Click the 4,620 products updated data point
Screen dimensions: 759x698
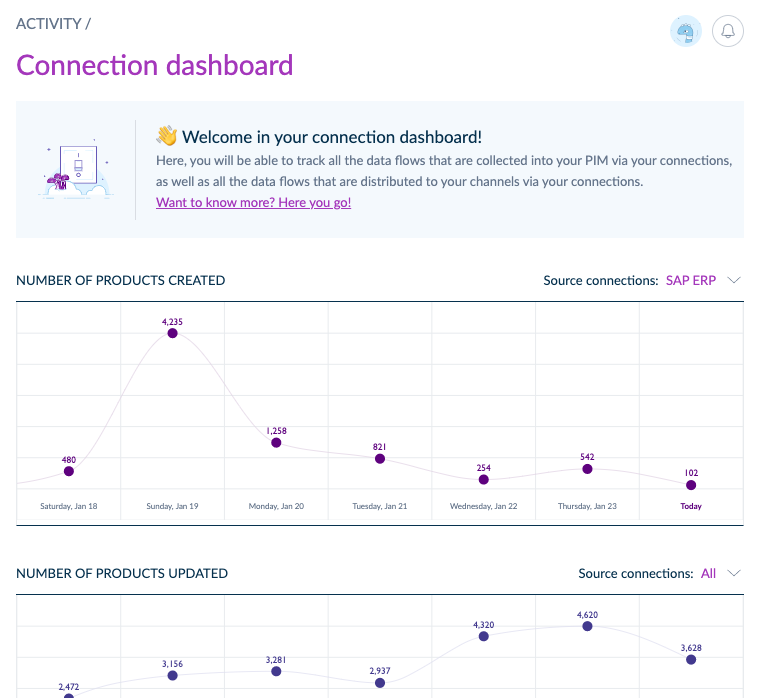point(587,626)
